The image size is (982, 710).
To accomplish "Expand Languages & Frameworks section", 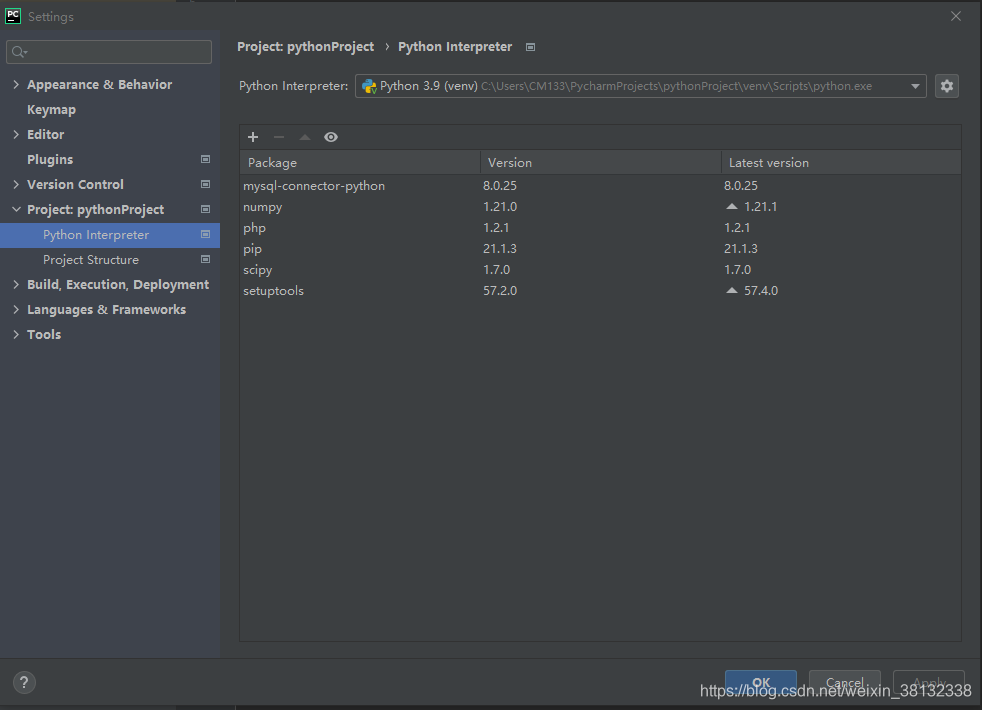I will pyautogui.click(x=16, y=310).
